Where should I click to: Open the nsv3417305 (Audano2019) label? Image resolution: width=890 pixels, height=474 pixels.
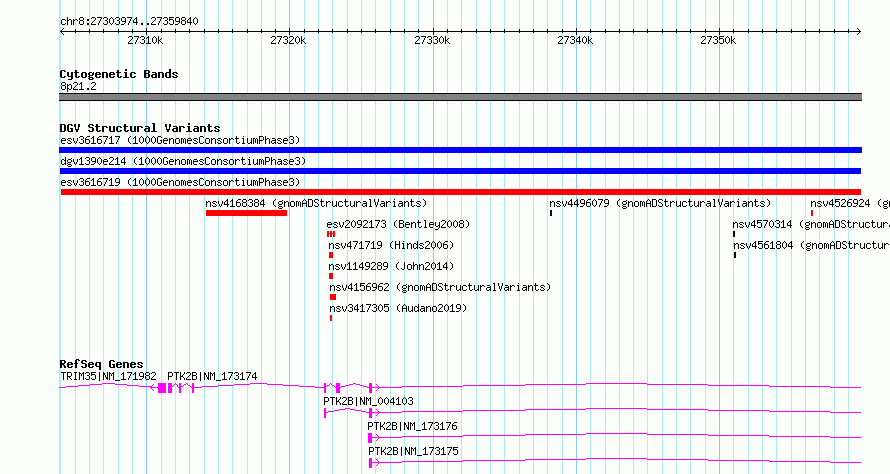pos(398,308)
